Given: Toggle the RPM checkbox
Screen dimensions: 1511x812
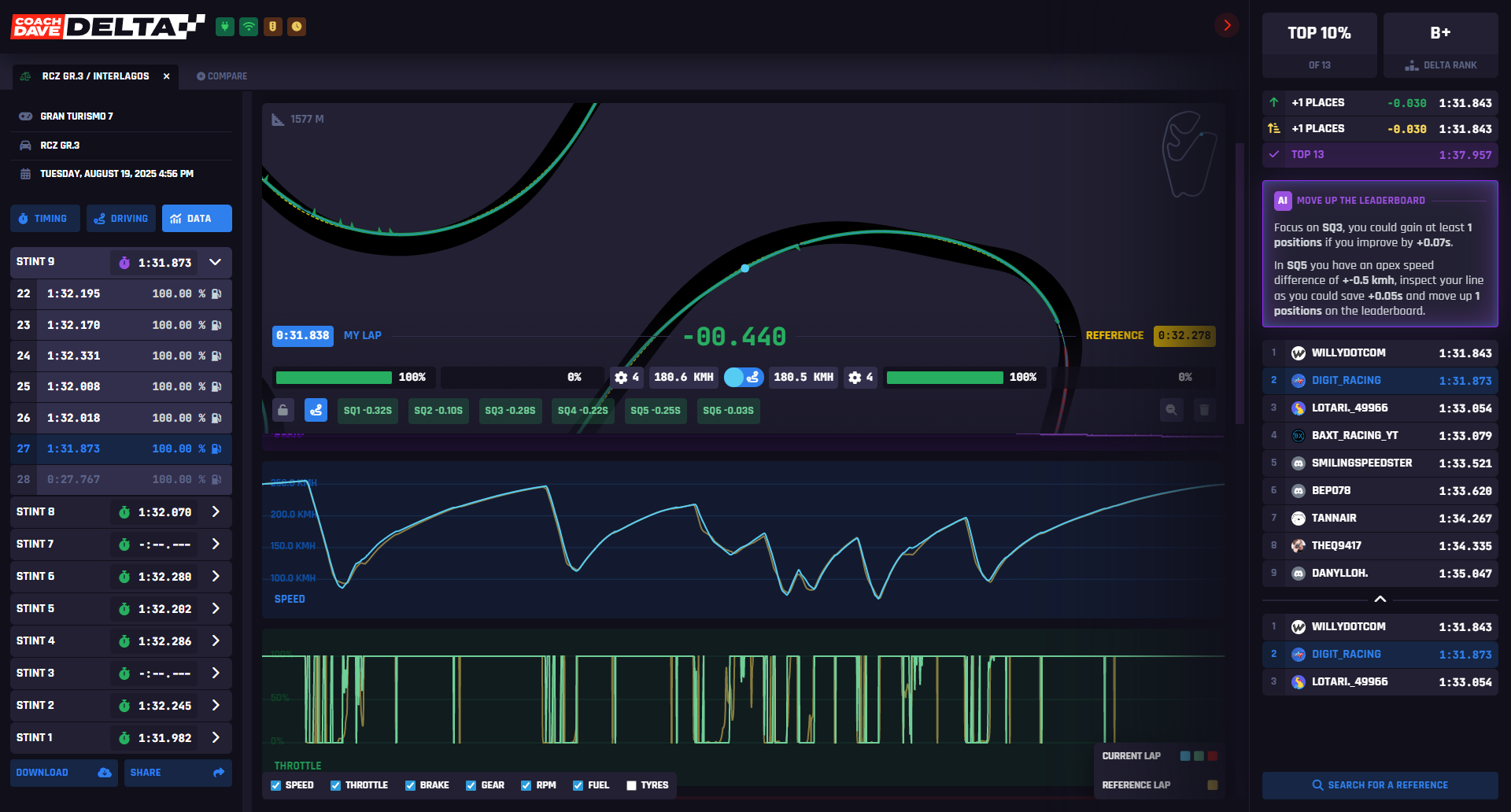Looking at the screenshot, I should pos(526,785).
